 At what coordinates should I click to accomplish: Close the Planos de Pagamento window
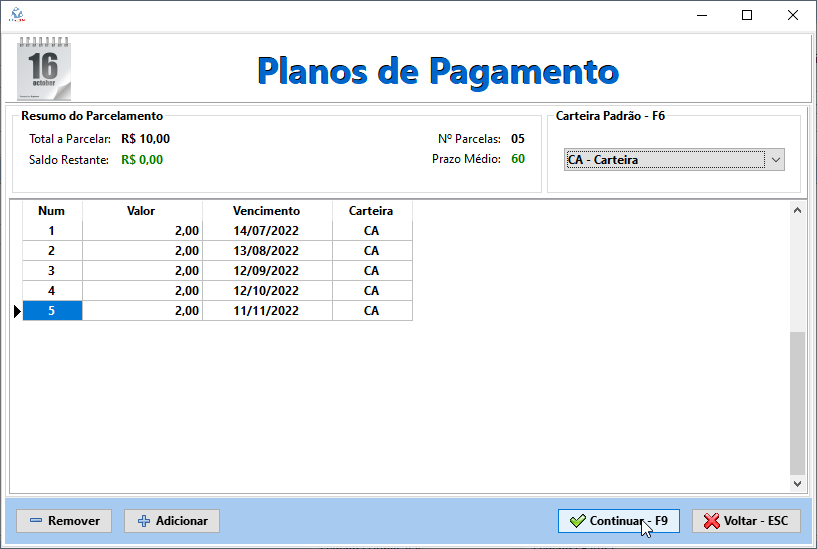[793, 15]
